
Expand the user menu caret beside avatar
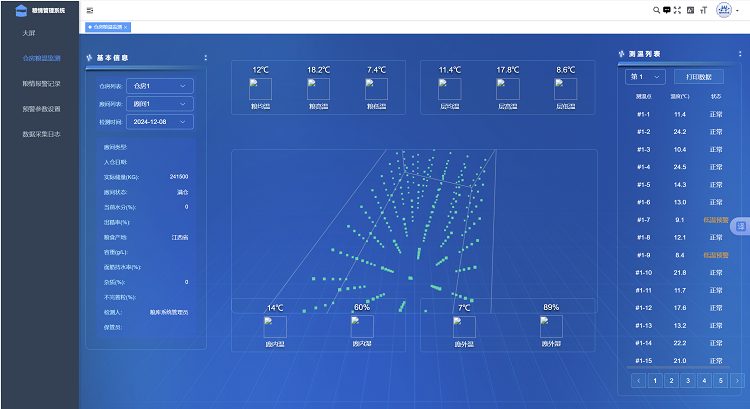tap(738, 11)
